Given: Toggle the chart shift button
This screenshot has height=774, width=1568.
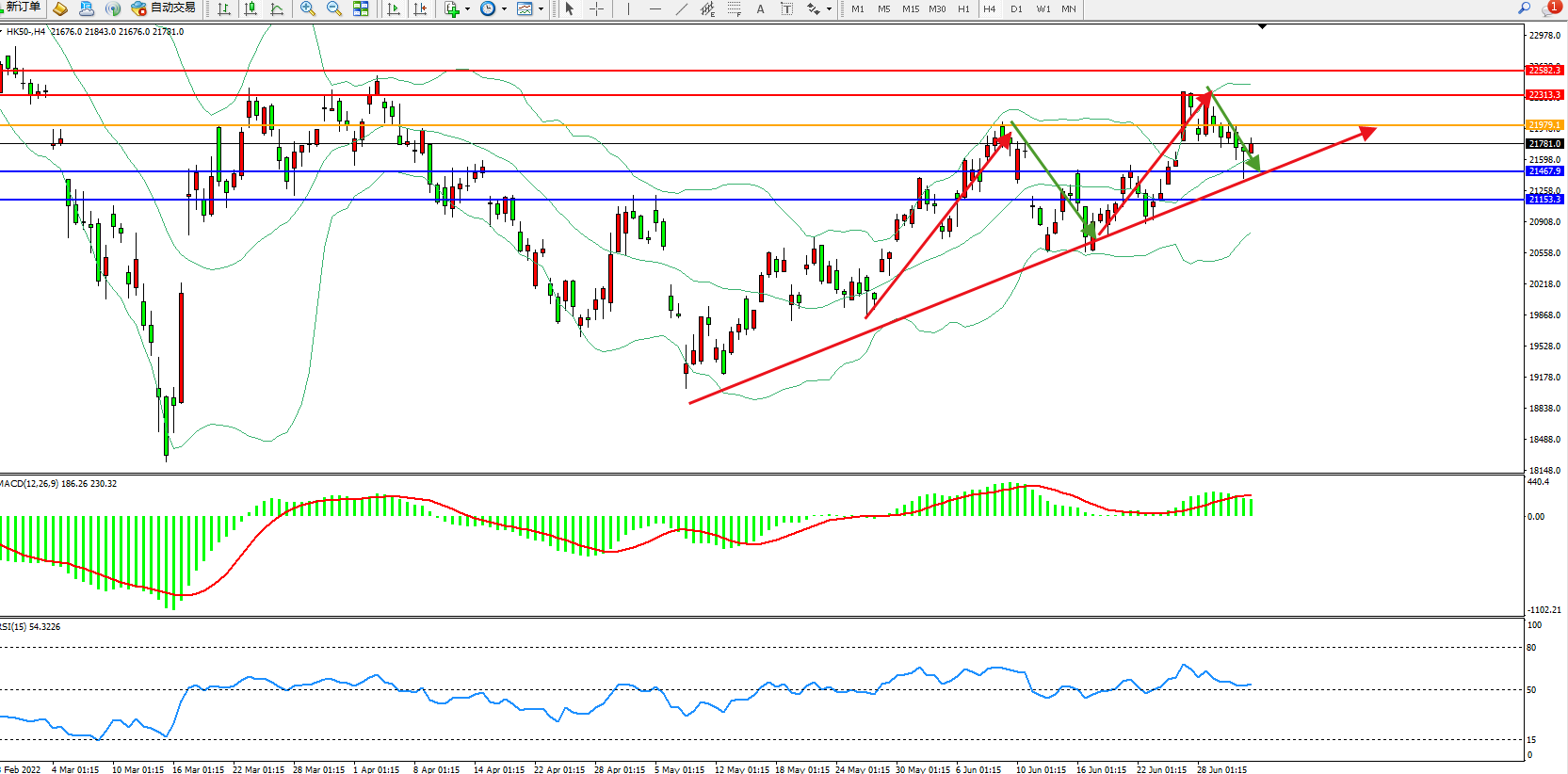Looking at the screenshot, I should (420, 8).
